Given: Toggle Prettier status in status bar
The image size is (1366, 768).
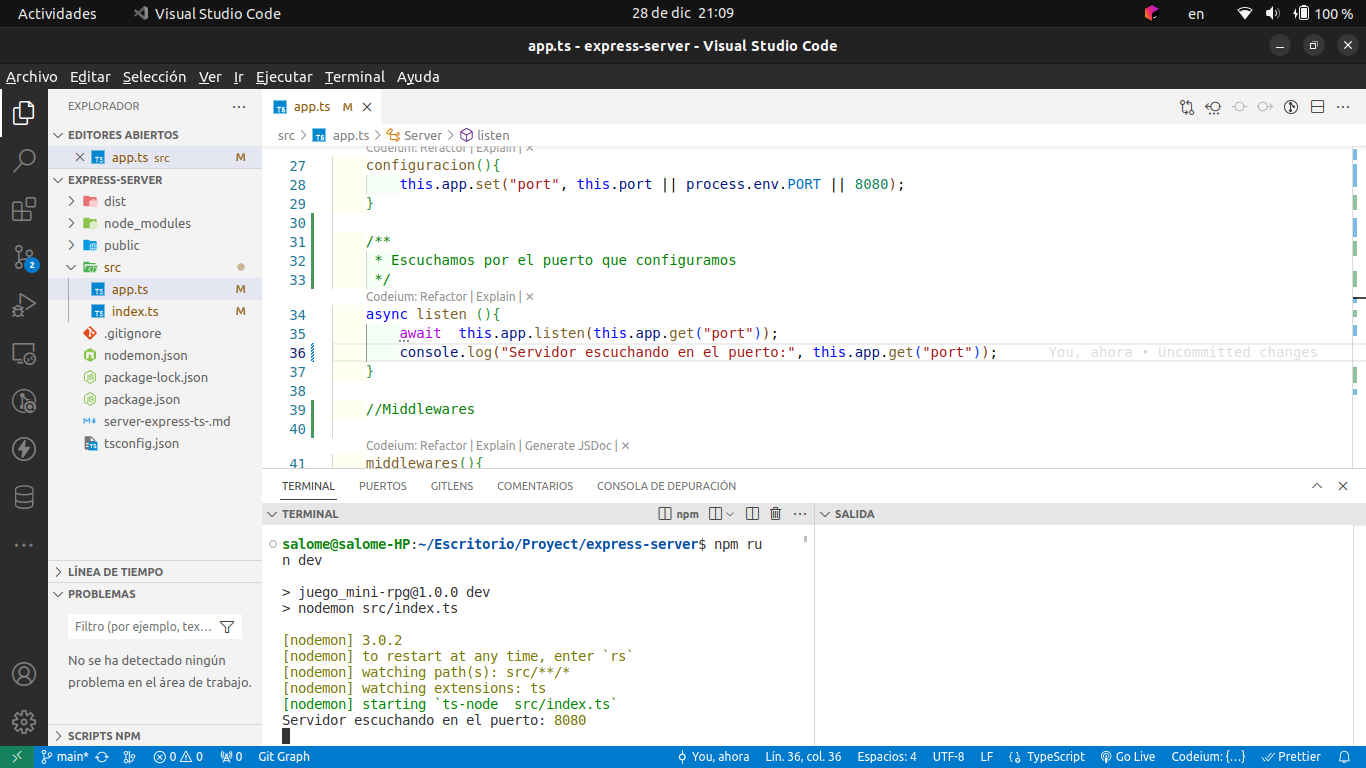Looking at the screenshot, I should pos(1291,757).
